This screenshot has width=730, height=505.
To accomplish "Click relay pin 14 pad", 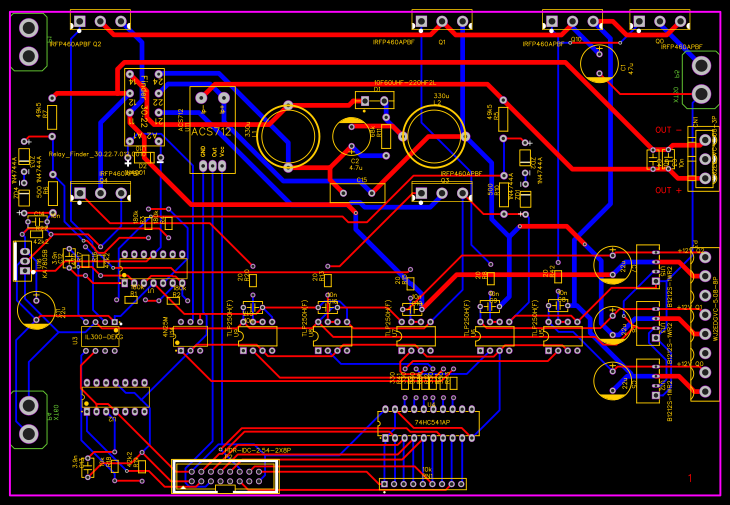I will pyautogui.click(x=130, y=74).
